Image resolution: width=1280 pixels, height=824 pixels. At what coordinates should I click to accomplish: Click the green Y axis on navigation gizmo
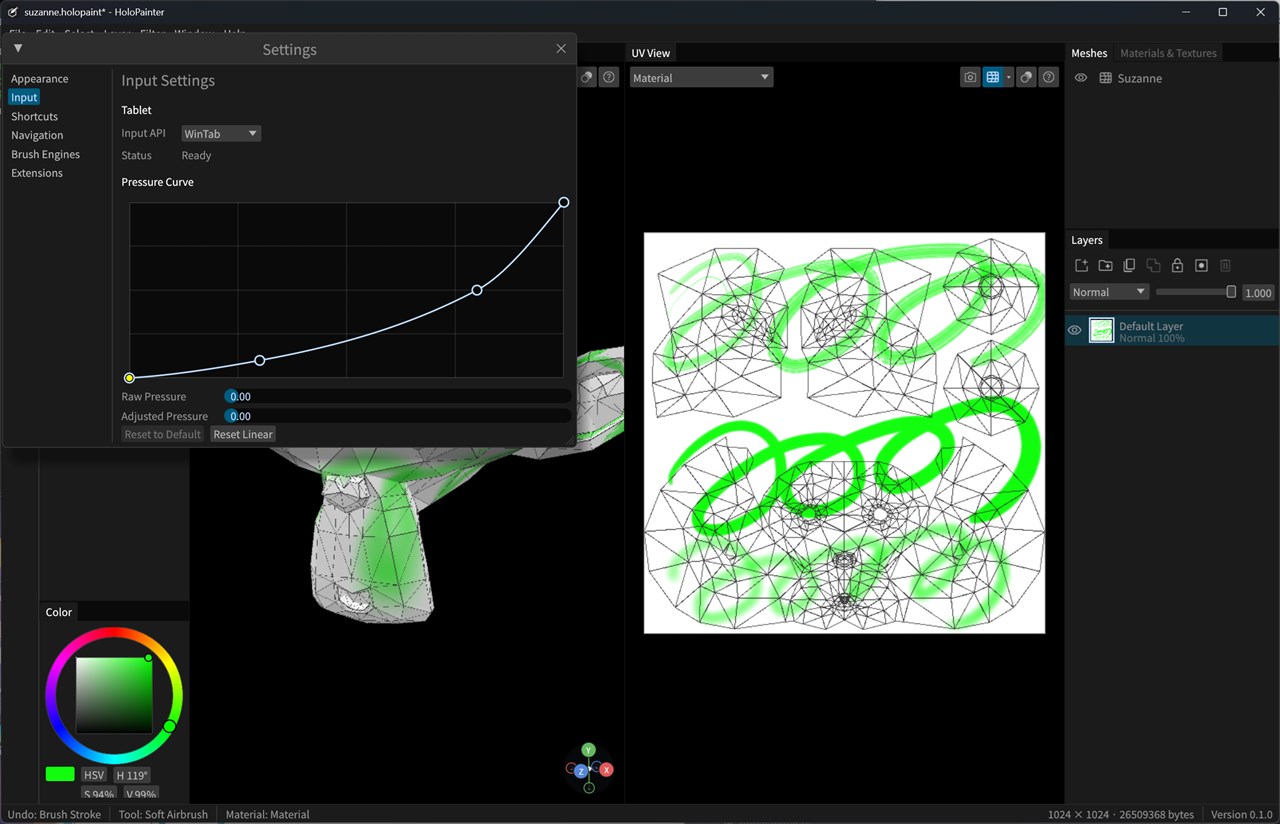[589, 749]
